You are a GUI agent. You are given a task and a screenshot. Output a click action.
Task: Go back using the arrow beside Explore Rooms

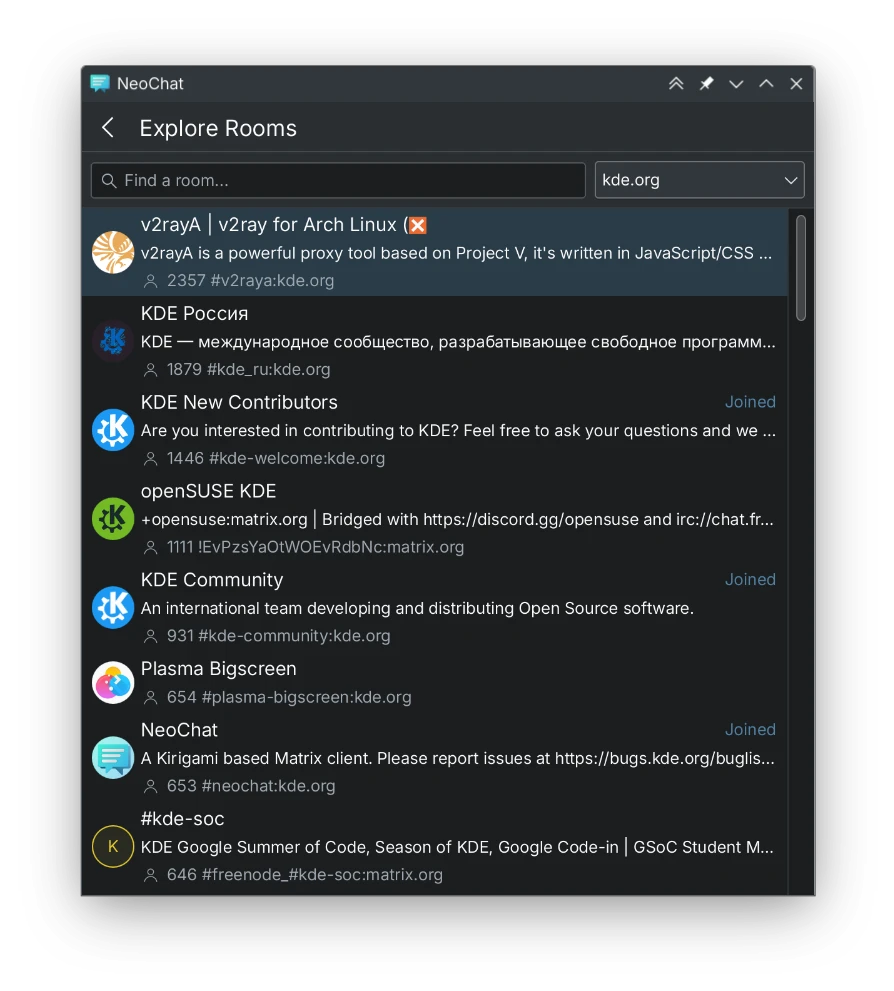108,128
